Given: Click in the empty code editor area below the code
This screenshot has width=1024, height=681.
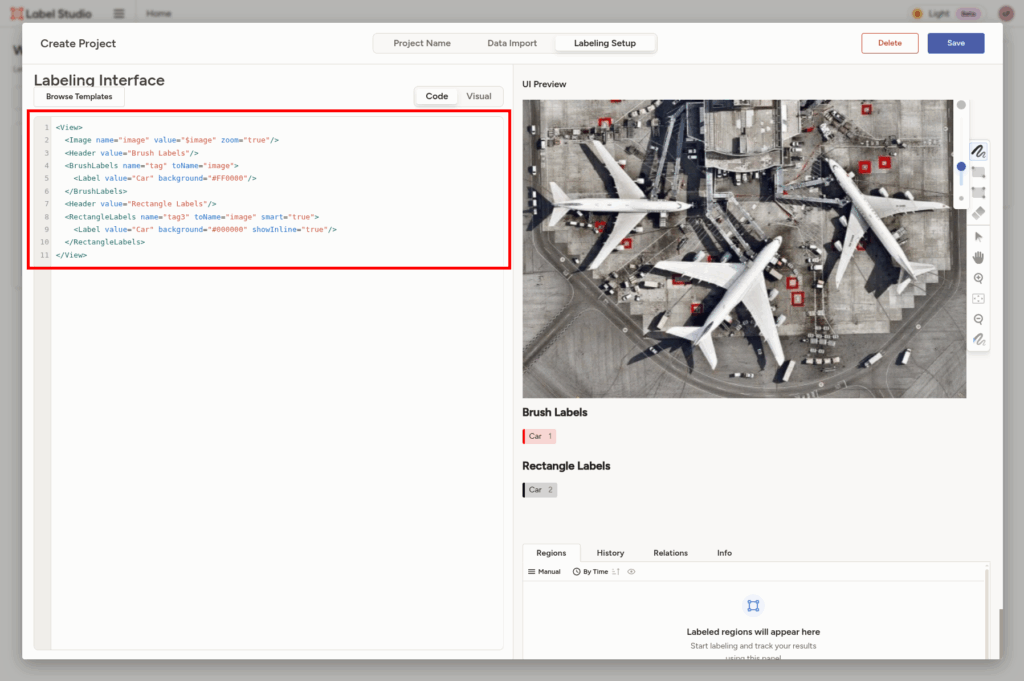Looking at the screenshot, I should 277,457.
